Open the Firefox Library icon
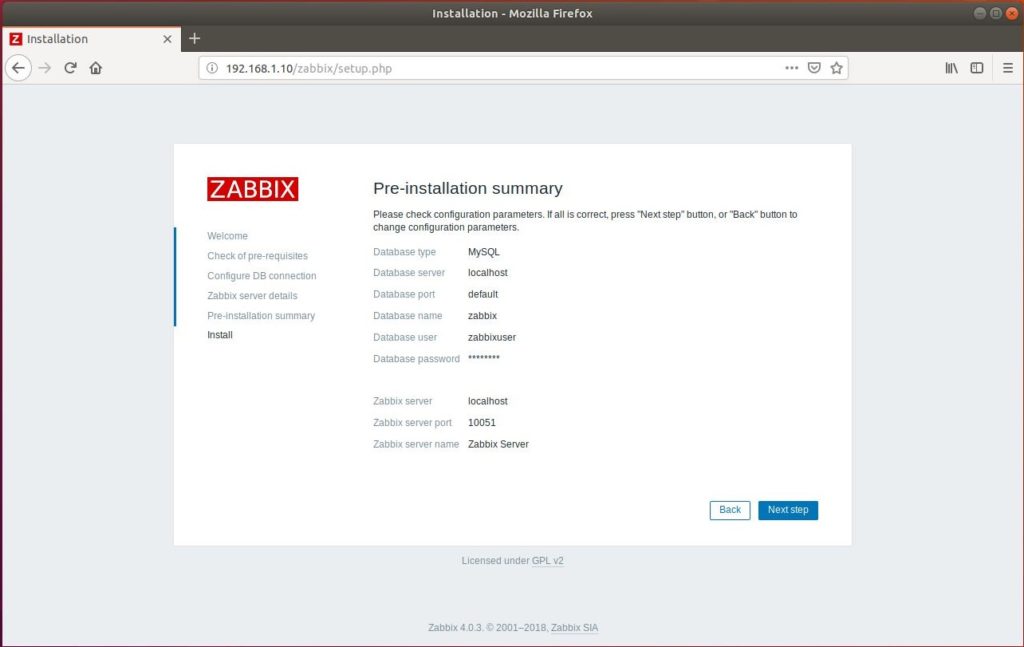The width and height of the screenshot is (1024, 647). pyautogui.click(x=952, y=68)
